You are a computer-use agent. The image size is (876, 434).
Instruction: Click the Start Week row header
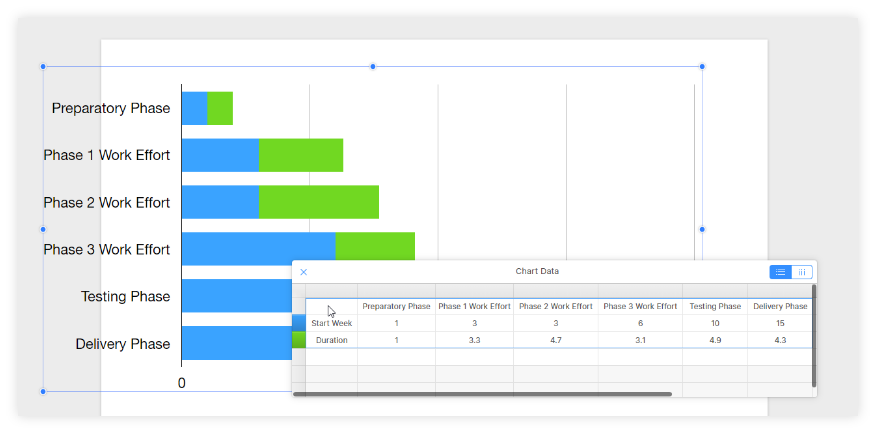point(331,323)
